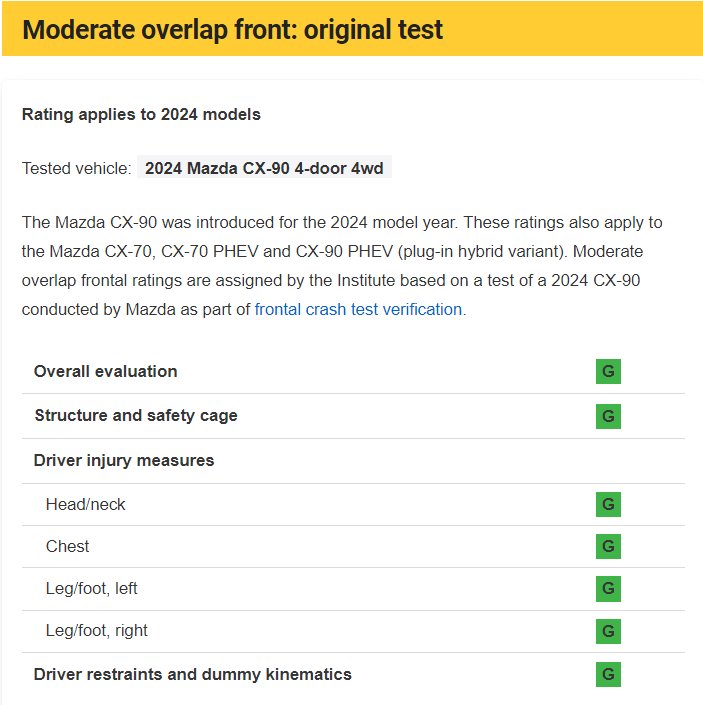
Task: Open the frontal crash test verification link
Action: point(358,309)
